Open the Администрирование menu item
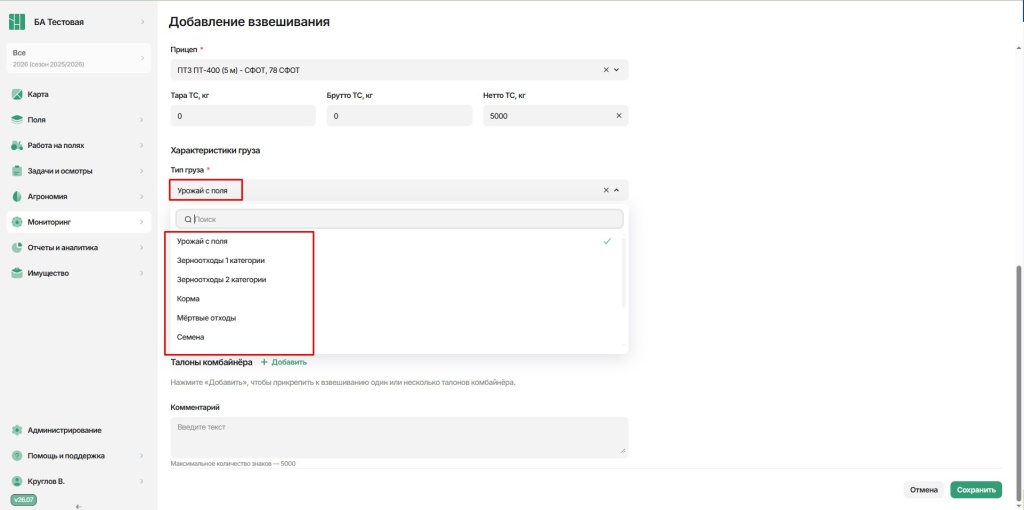 coord(78,430)
